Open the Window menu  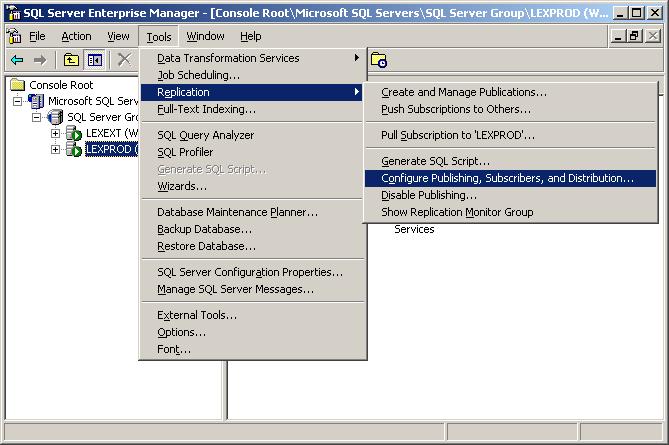click(205, 37)
